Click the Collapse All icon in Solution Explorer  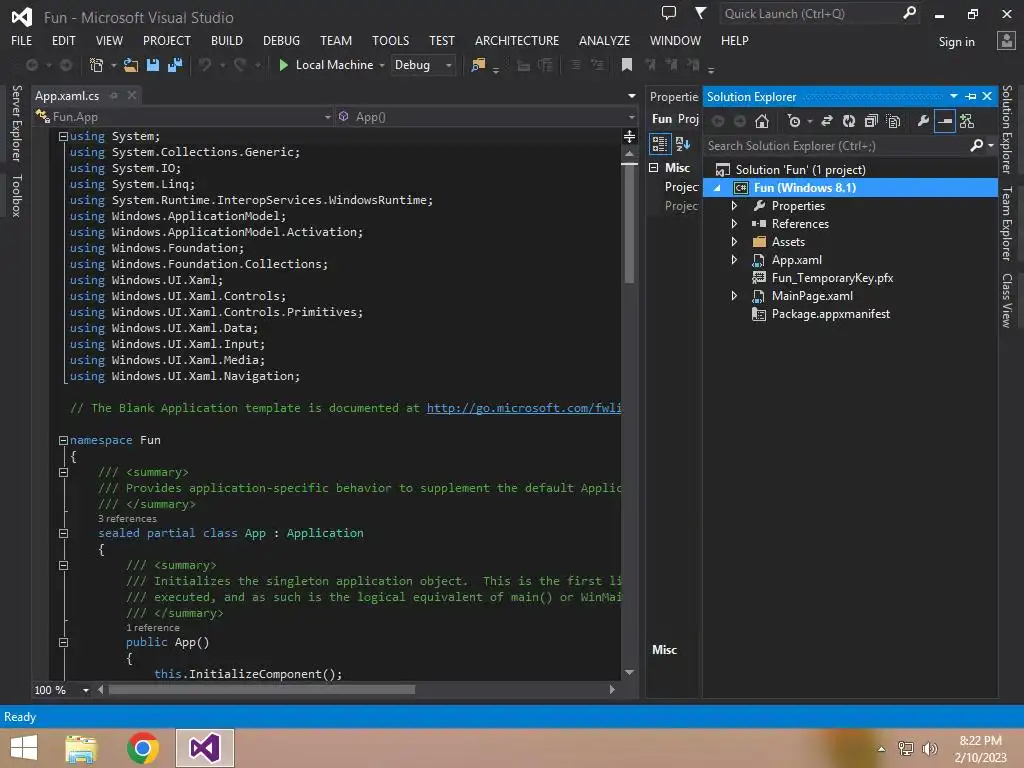[x=871, y=121]
